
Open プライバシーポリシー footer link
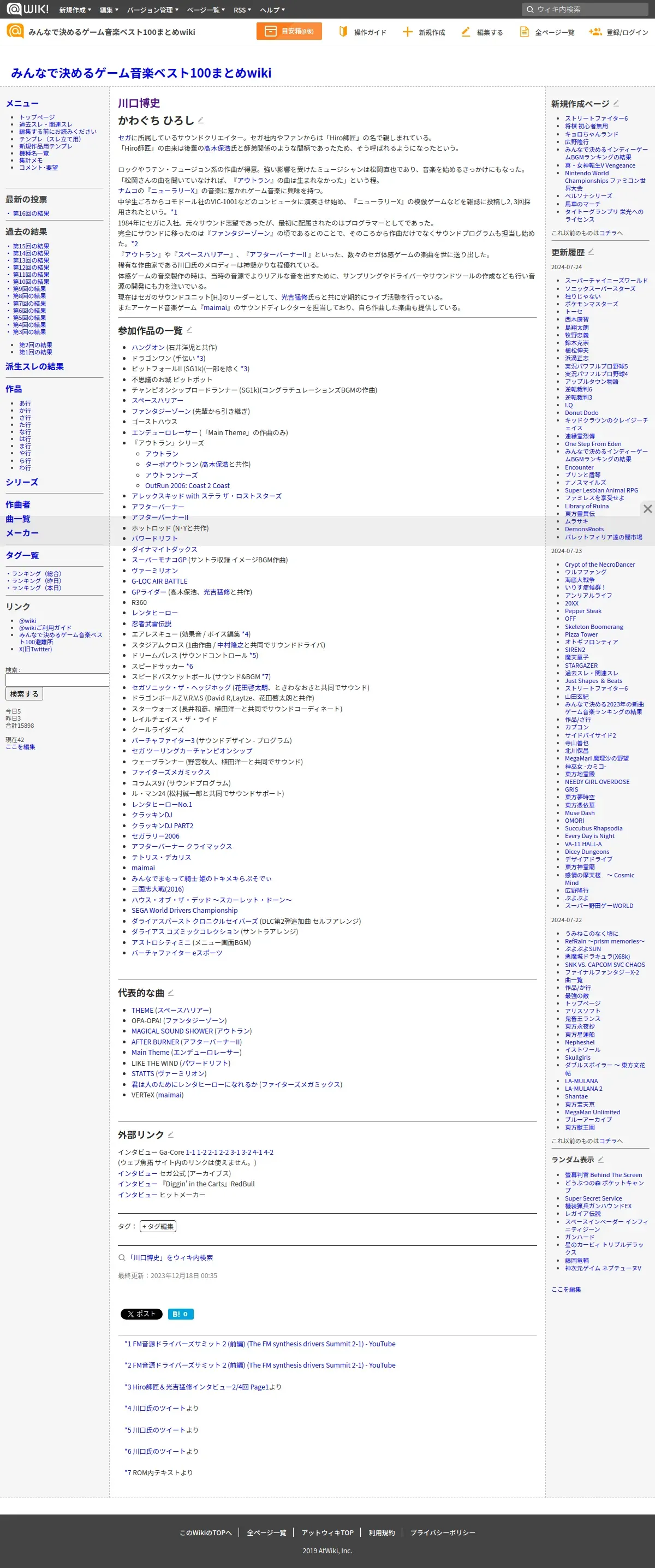pos(443,1533)
